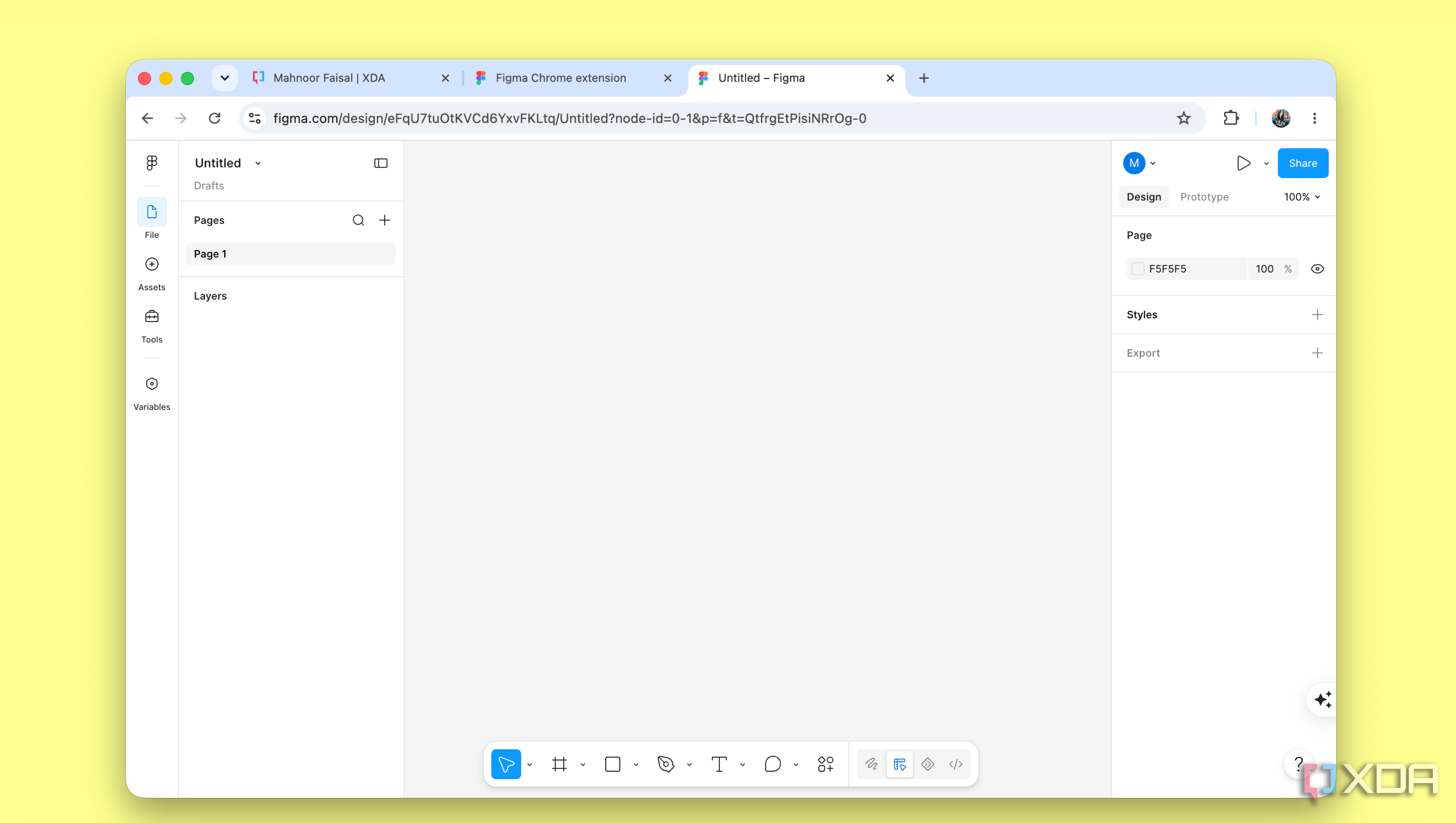
Task: Open the Comment tool options chevron
Action: 796,765
